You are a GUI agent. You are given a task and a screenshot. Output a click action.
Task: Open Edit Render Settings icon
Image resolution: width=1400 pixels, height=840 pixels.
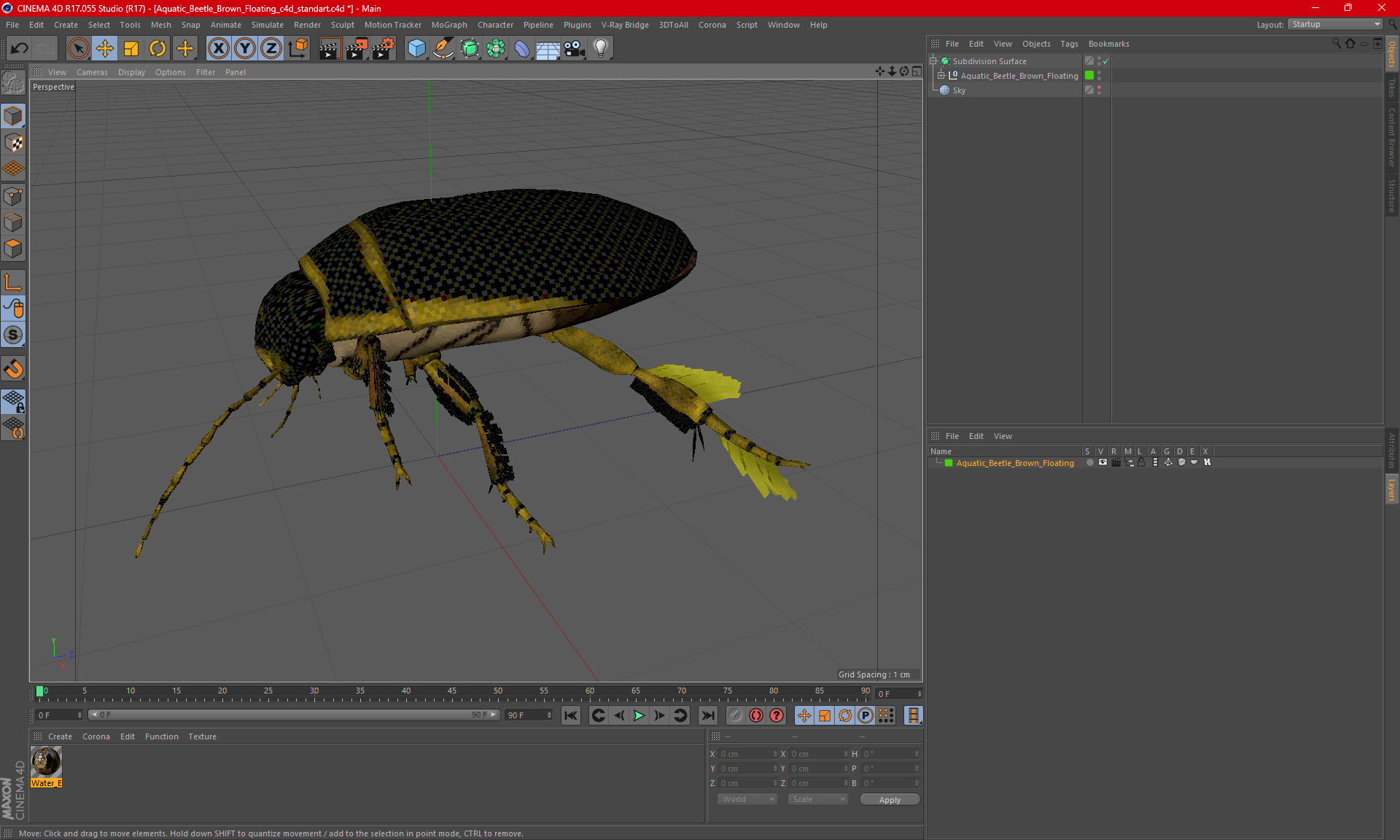coord(384,49)
